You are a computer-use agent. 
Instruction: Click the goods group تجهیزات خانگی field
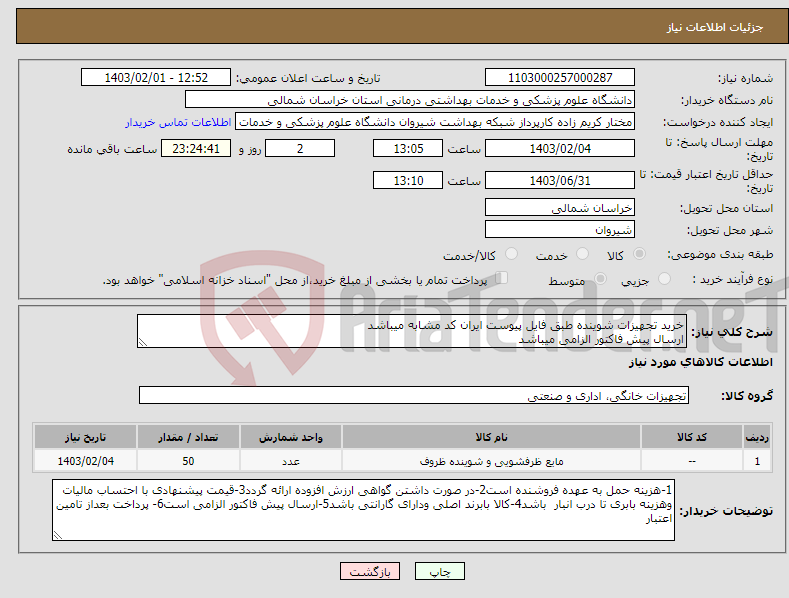click(414, 396)
